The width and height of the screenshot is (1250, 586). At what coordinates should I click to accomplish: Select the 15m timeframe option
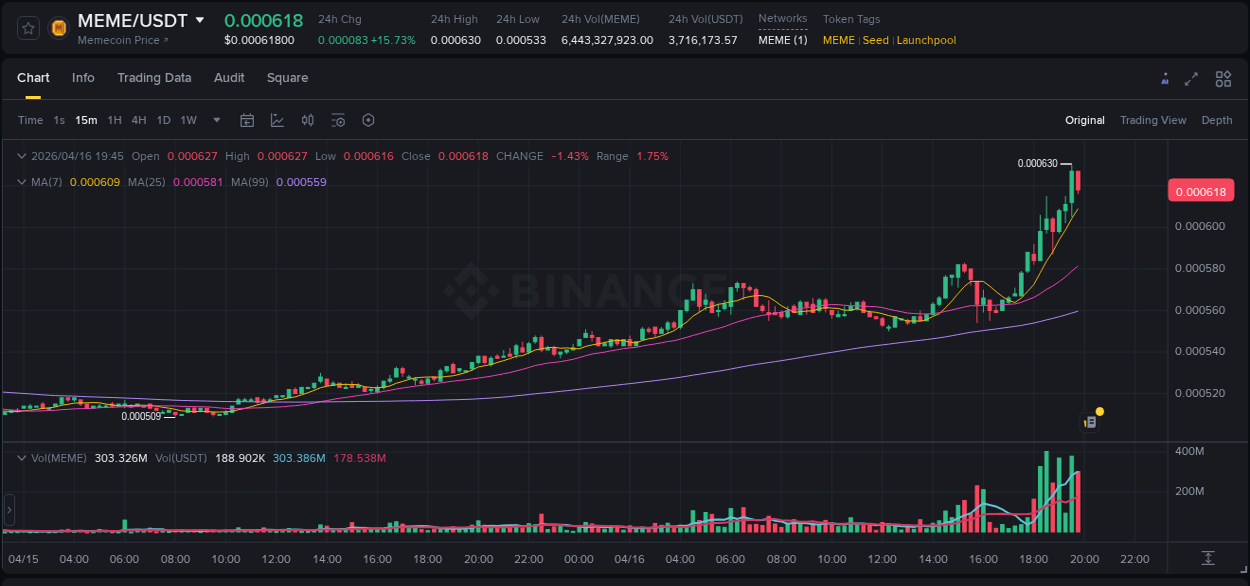[86, 120]
